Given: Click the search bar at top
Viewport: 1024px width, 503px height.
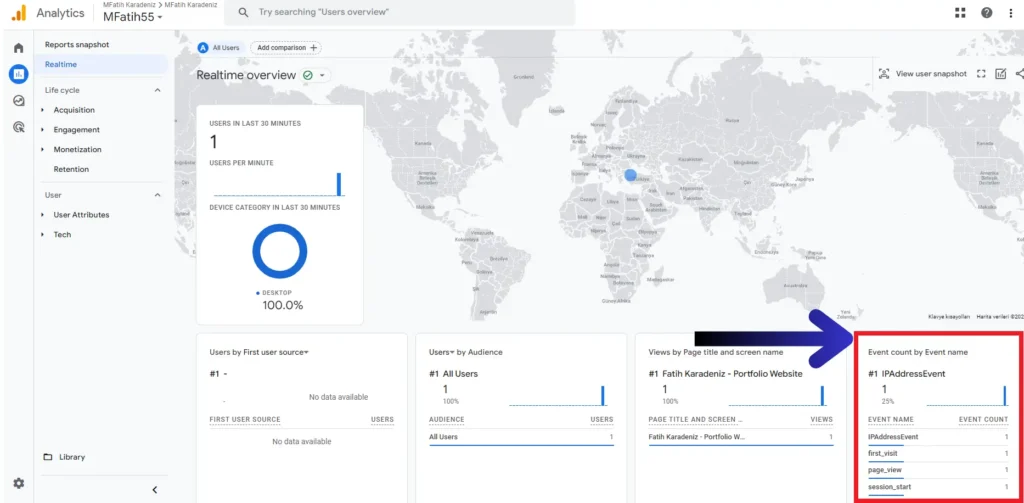Looking at the screenshot, I should pyautogui.click(x=400, y=12).
